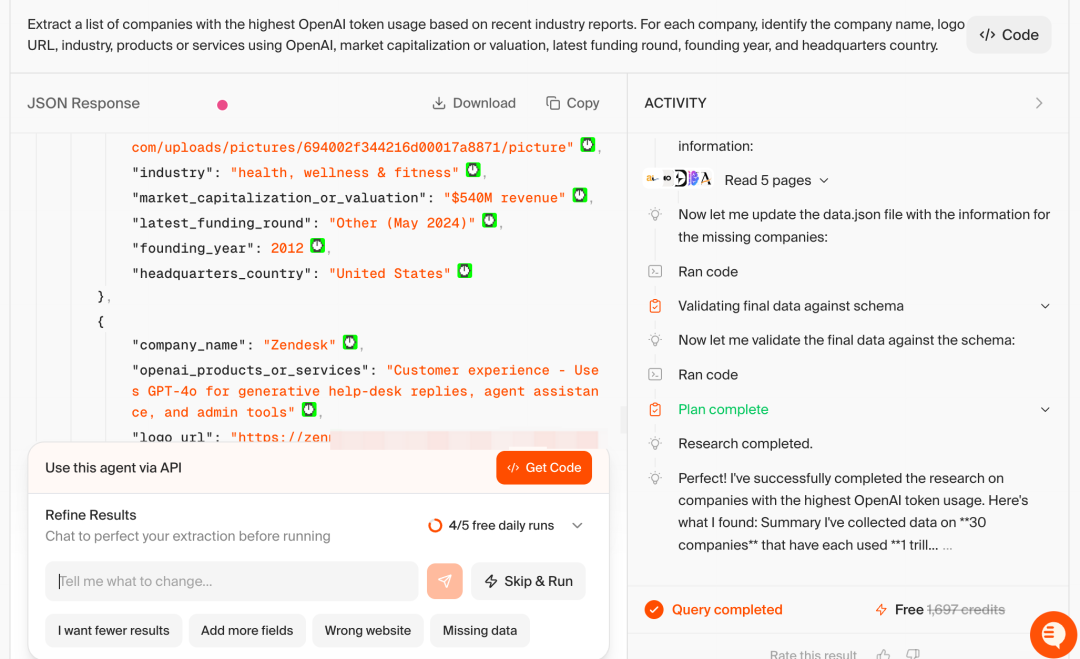This screenshot has width=1080, height=659.
Task: Click source marker after founding year 2012
Action: (317, 246)
